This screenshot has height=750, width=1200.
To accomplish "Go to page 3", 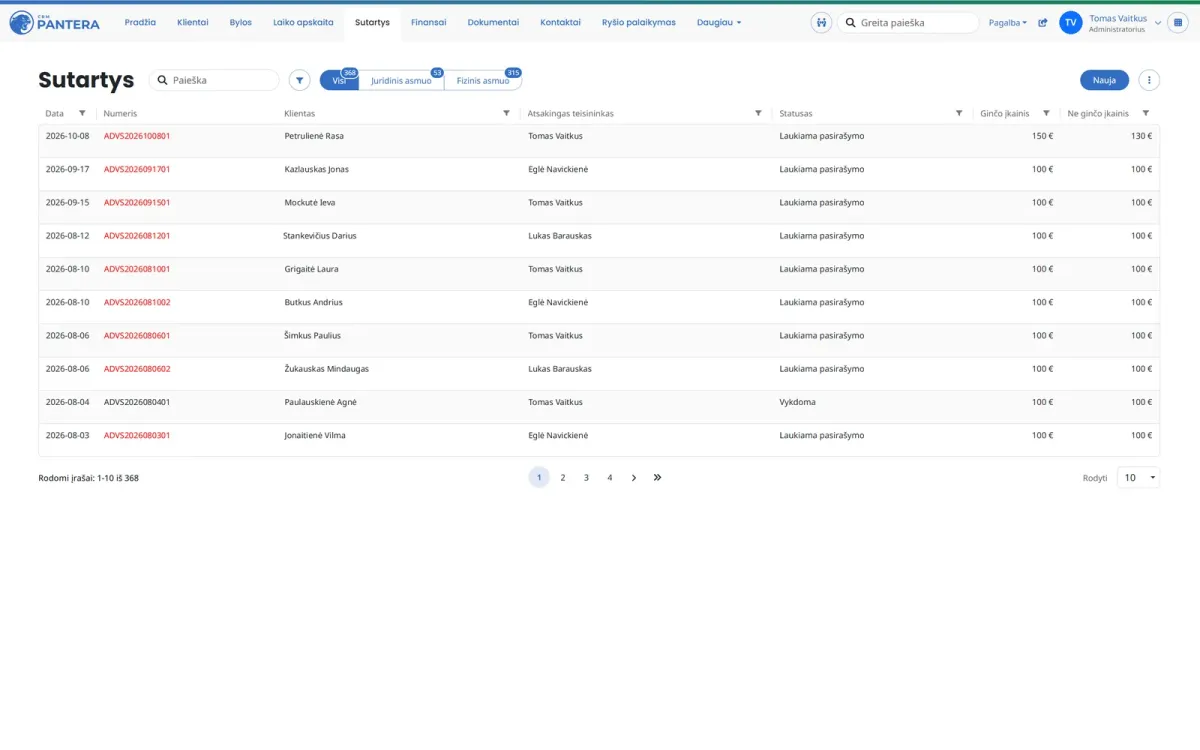I will (586, 478).
